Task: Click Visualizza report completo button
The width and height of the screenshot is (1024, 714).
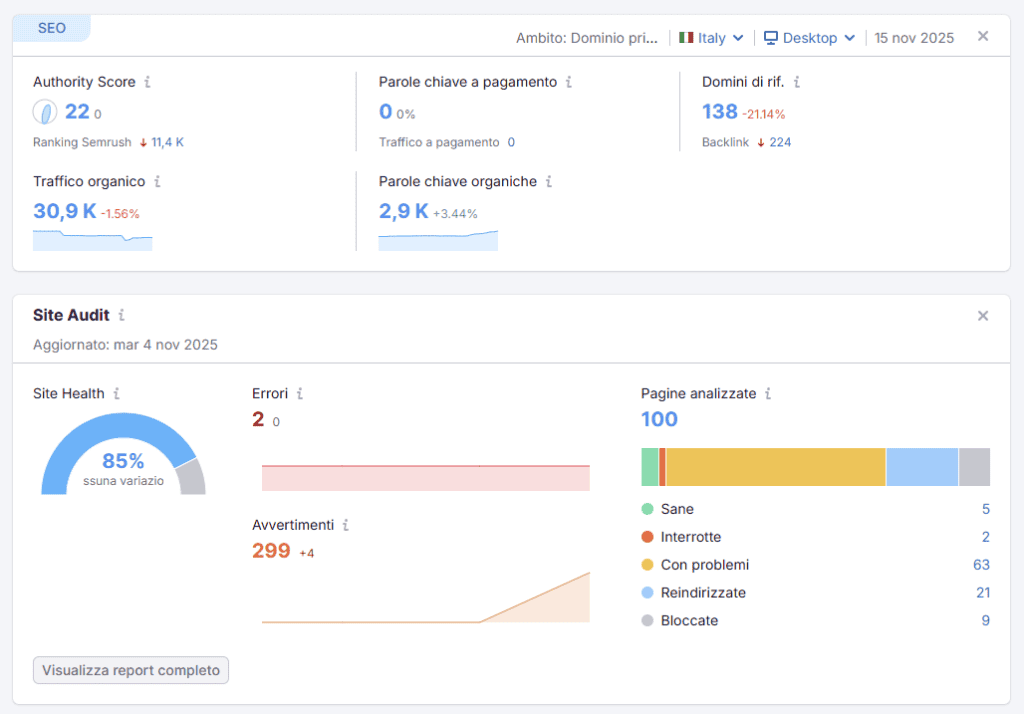Action: [x=131, y=670]
